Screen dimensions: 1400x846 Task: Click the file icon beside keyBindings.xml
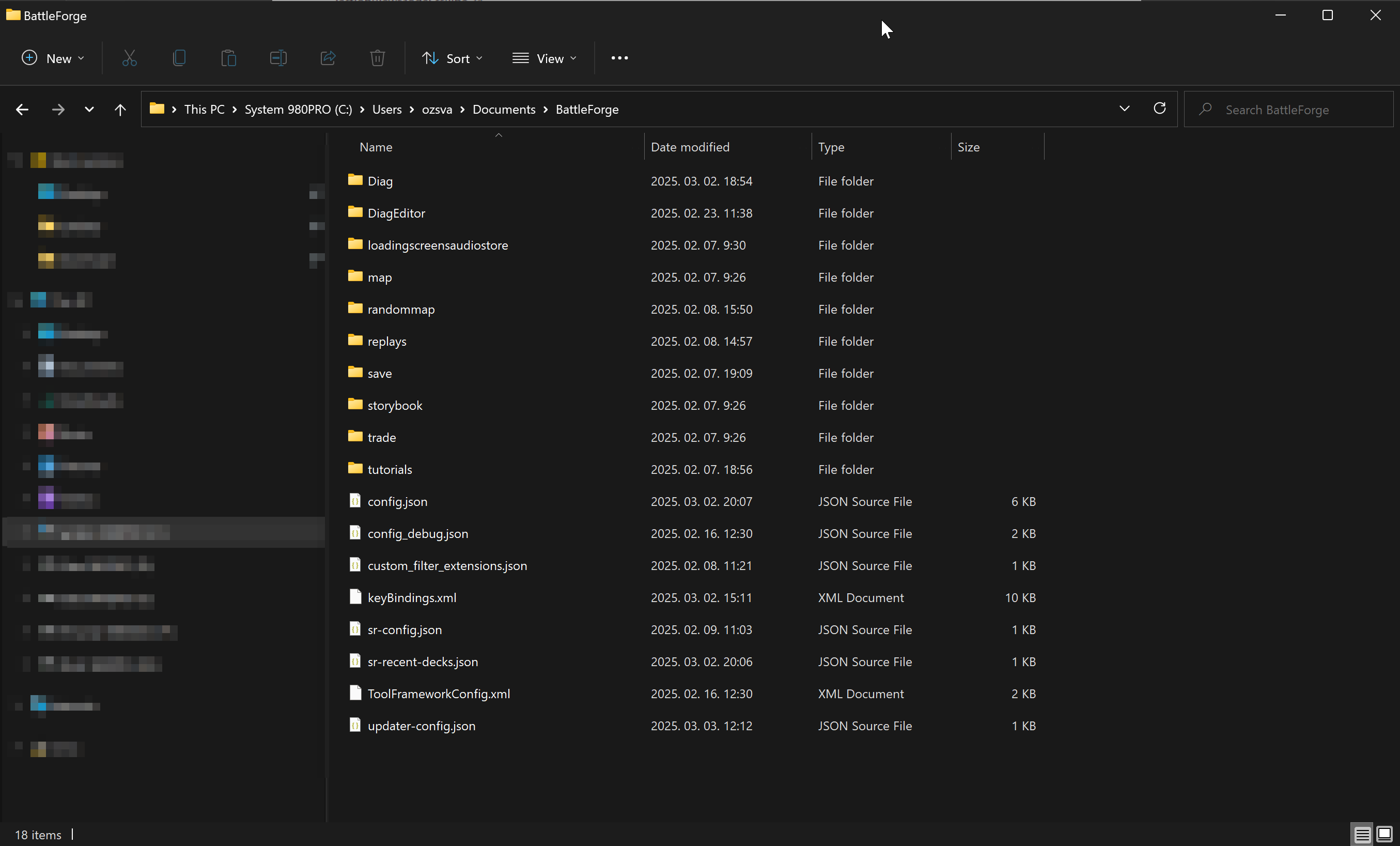pos(355,596)
